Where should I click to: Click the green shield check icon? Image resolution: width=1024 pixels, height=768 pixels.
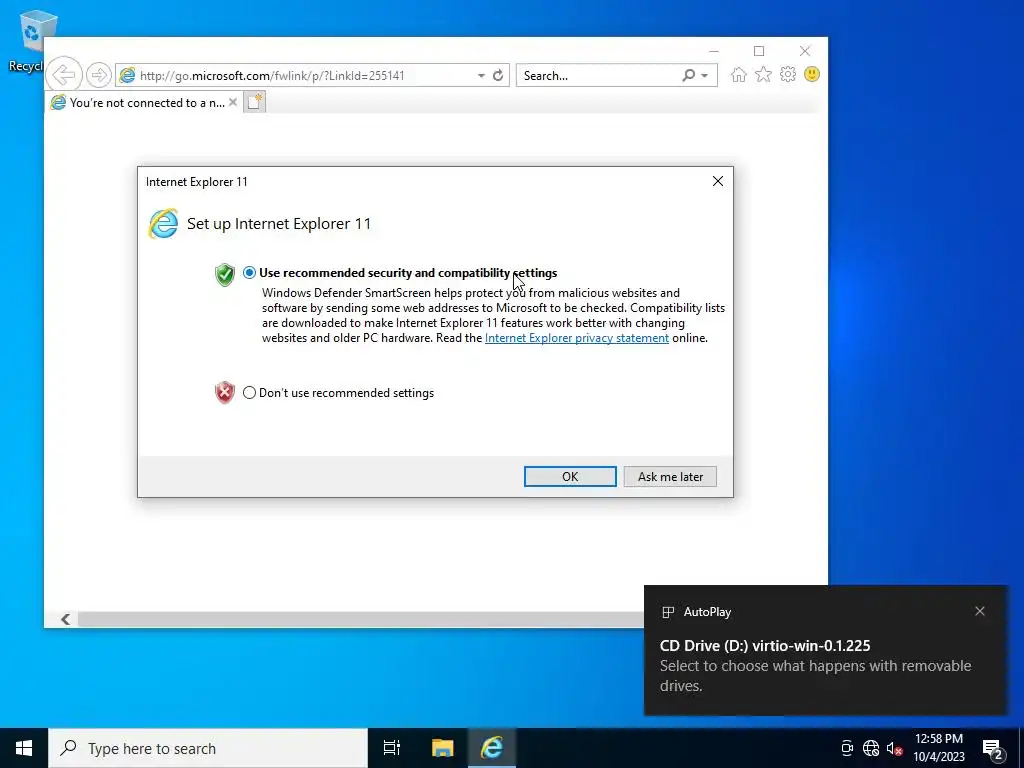(x=225, y=274)
